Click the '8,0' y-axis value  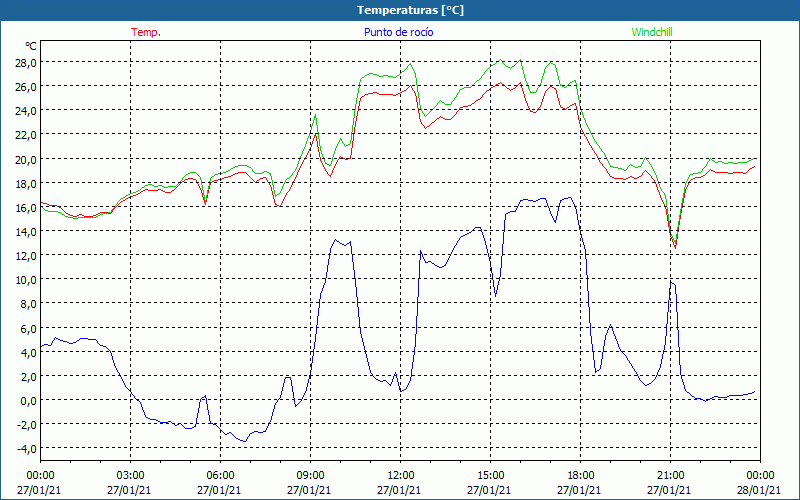pyautogui.click(x=28, y=304)
